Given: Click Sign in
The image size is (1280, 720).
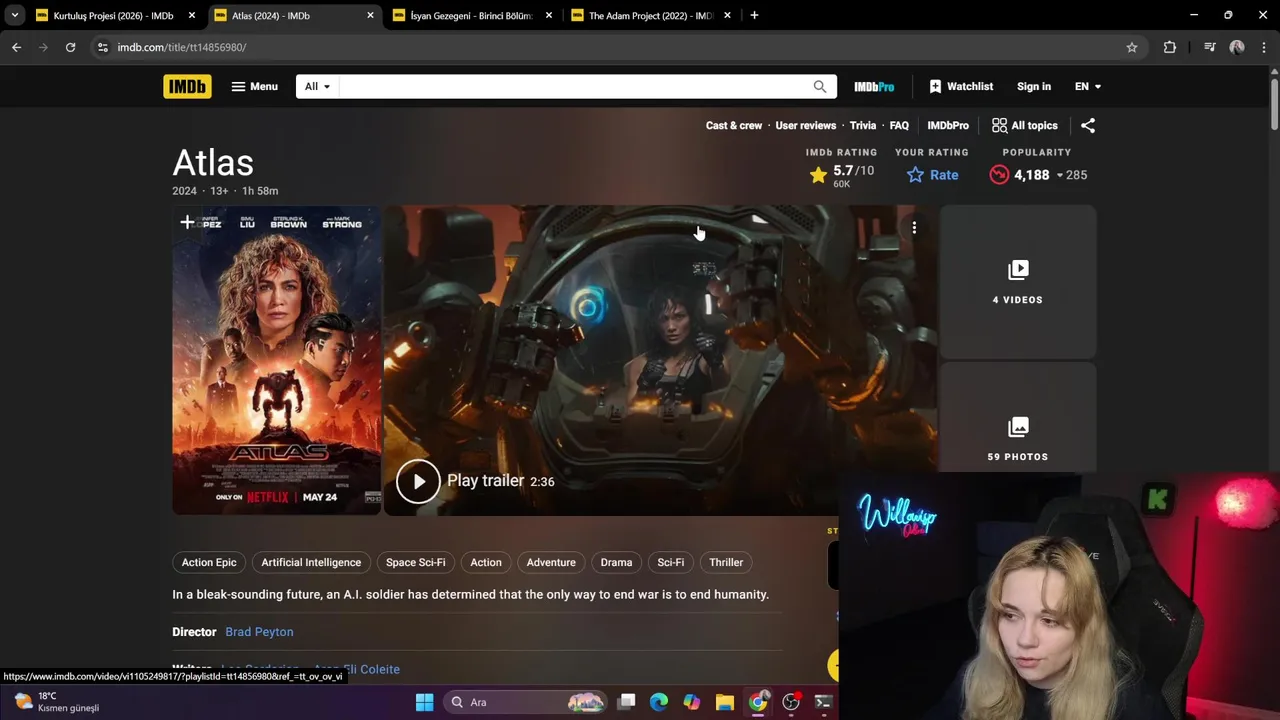Looking at the screenshot, I should click(x=1034, y=87).
